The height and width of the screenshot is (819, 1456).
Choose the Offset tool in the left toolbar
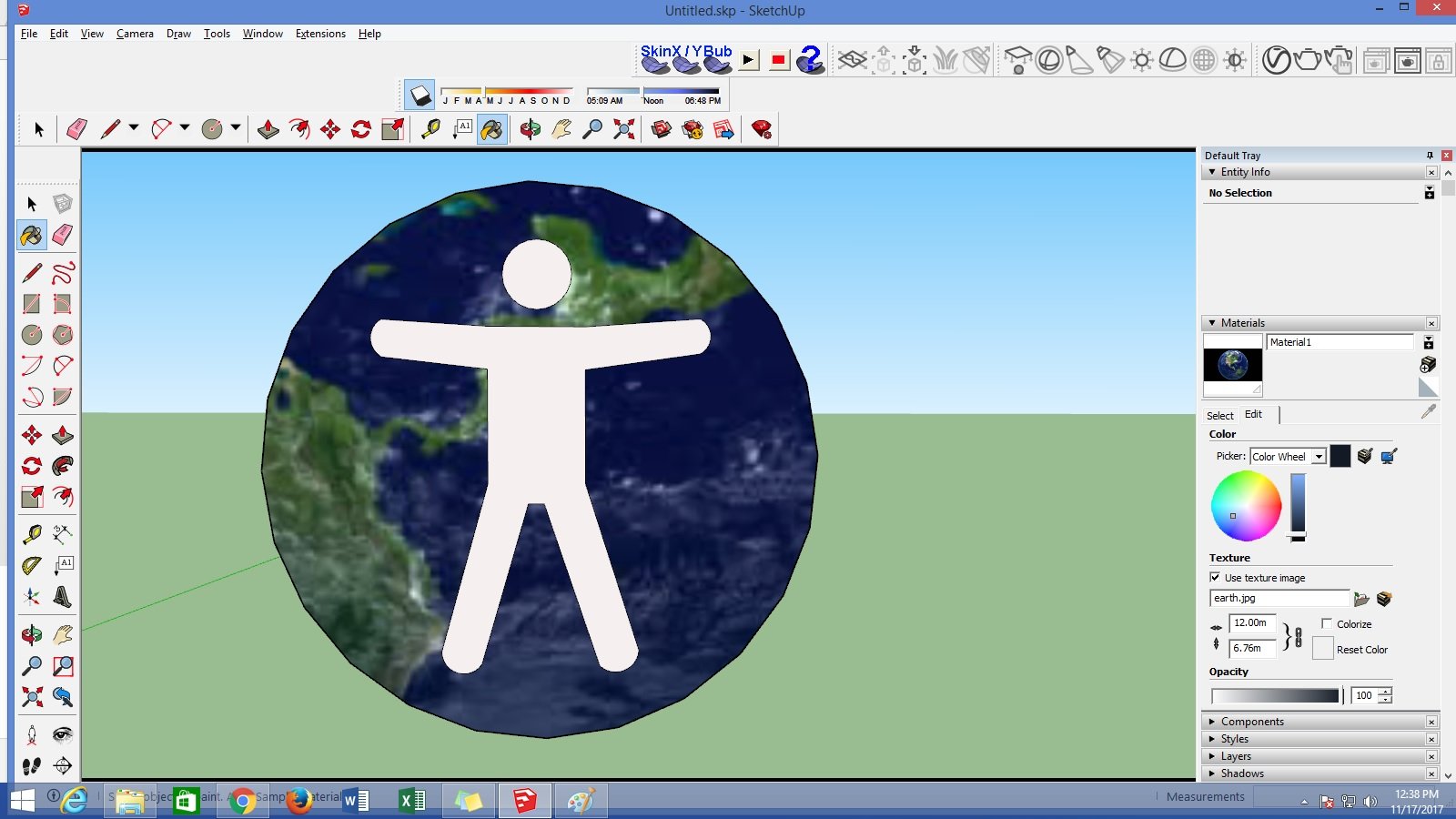click(x=63, y=497)
